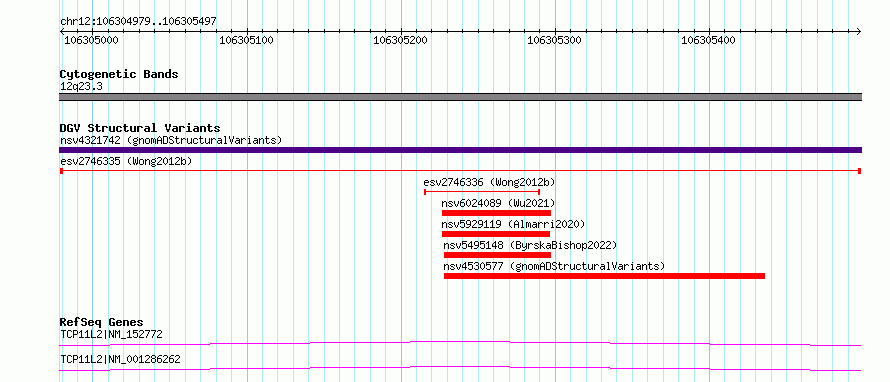Click the 12q23.3 band label

(x=81, y=87)
